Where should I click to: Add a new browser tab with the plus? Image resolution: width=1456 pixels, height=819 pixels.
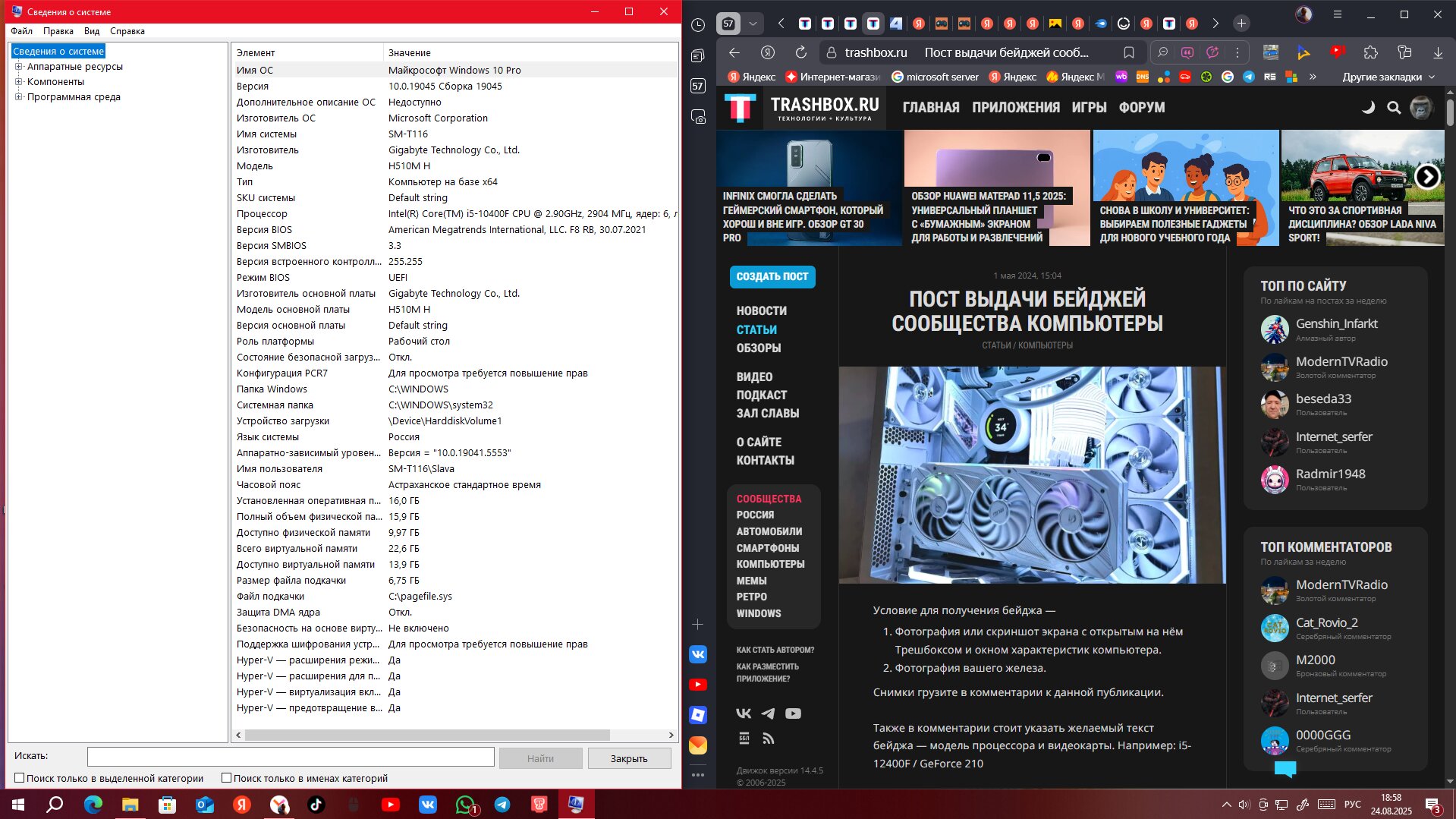(1241, 24)
